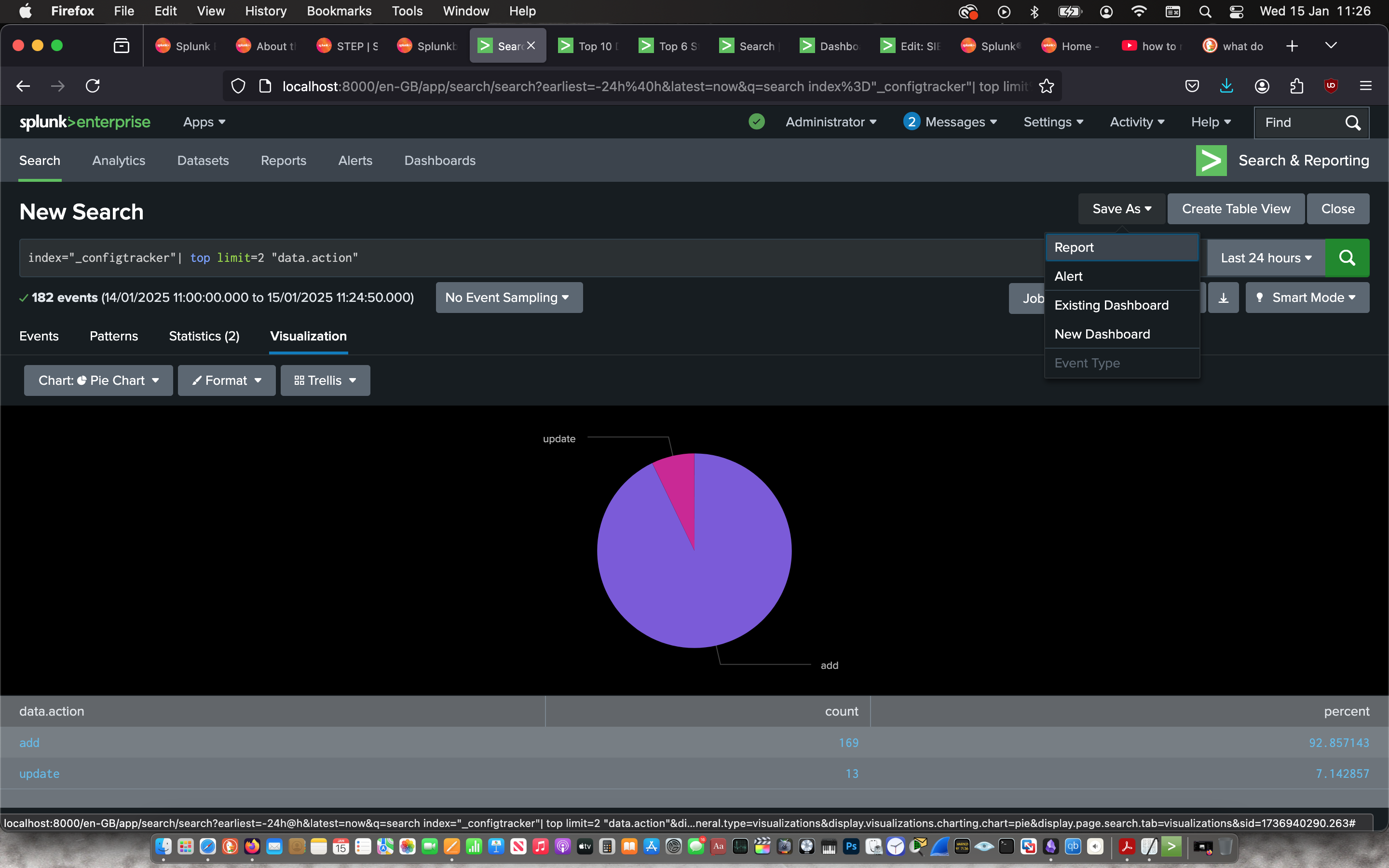
Task: Click the green system health check icon
Action: 757,122
